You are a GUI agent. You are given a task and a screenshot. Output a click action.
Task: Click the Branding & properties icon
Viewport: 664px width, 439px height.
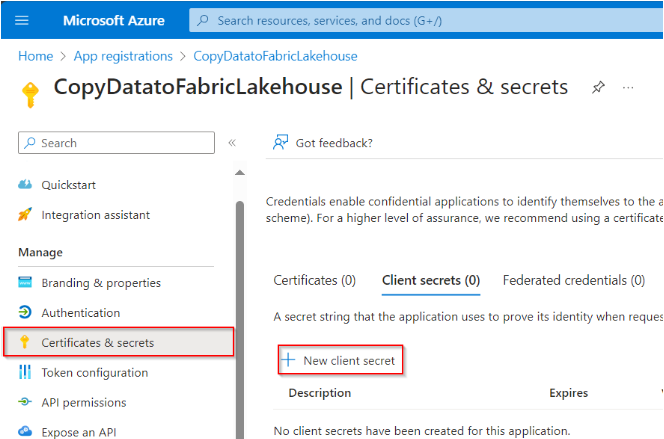click(x=25, y=282)
